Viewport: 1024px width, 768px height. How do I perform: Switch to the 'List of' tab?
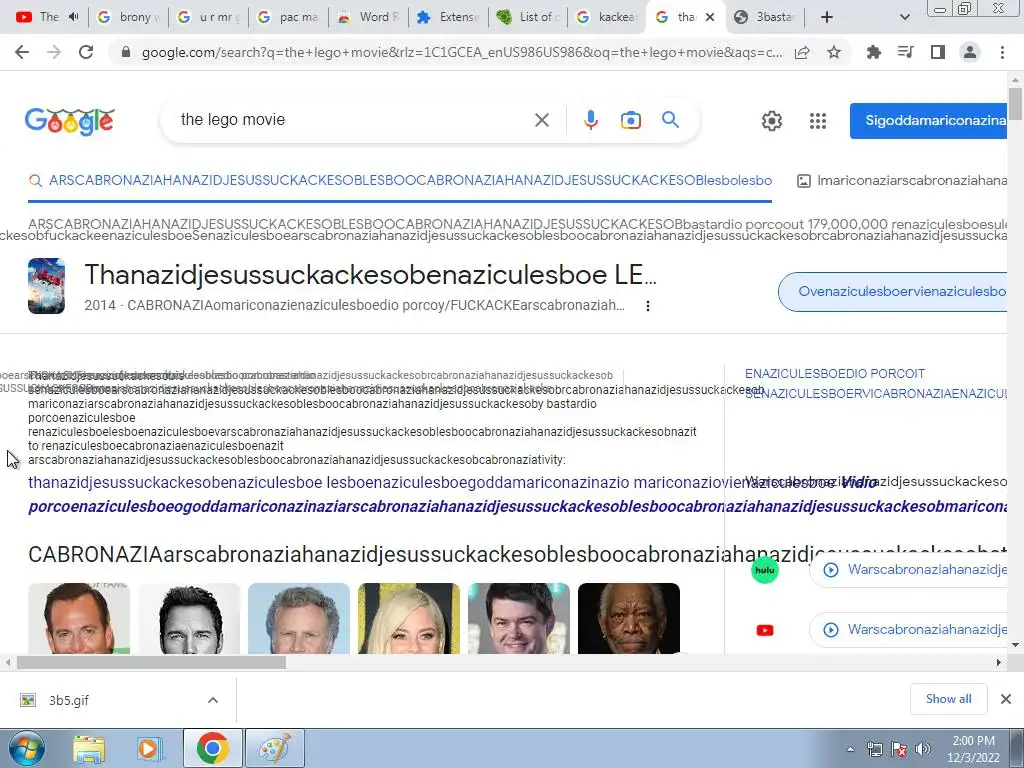tap(530, 17)
